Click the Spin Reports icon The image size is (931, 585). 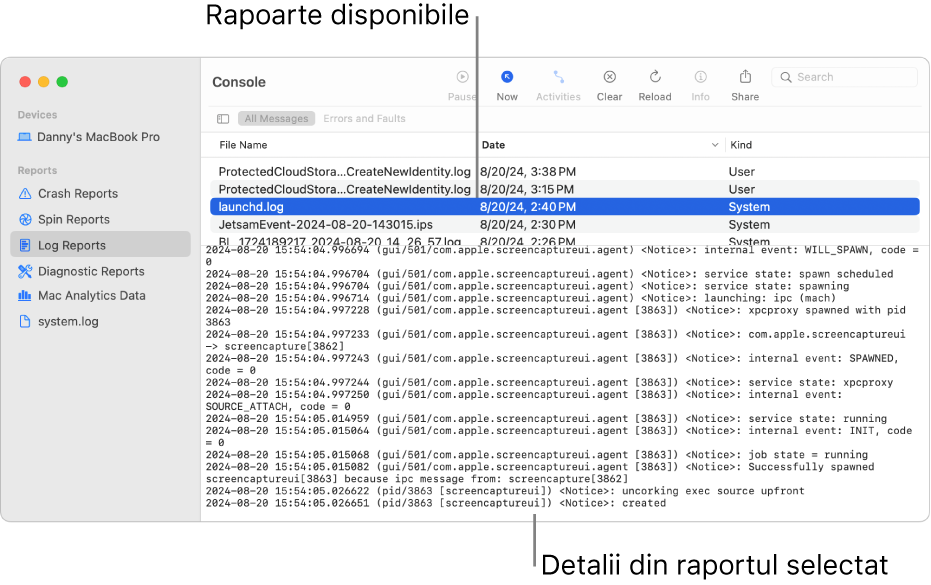pyautogui.click(x=25, y=220)
